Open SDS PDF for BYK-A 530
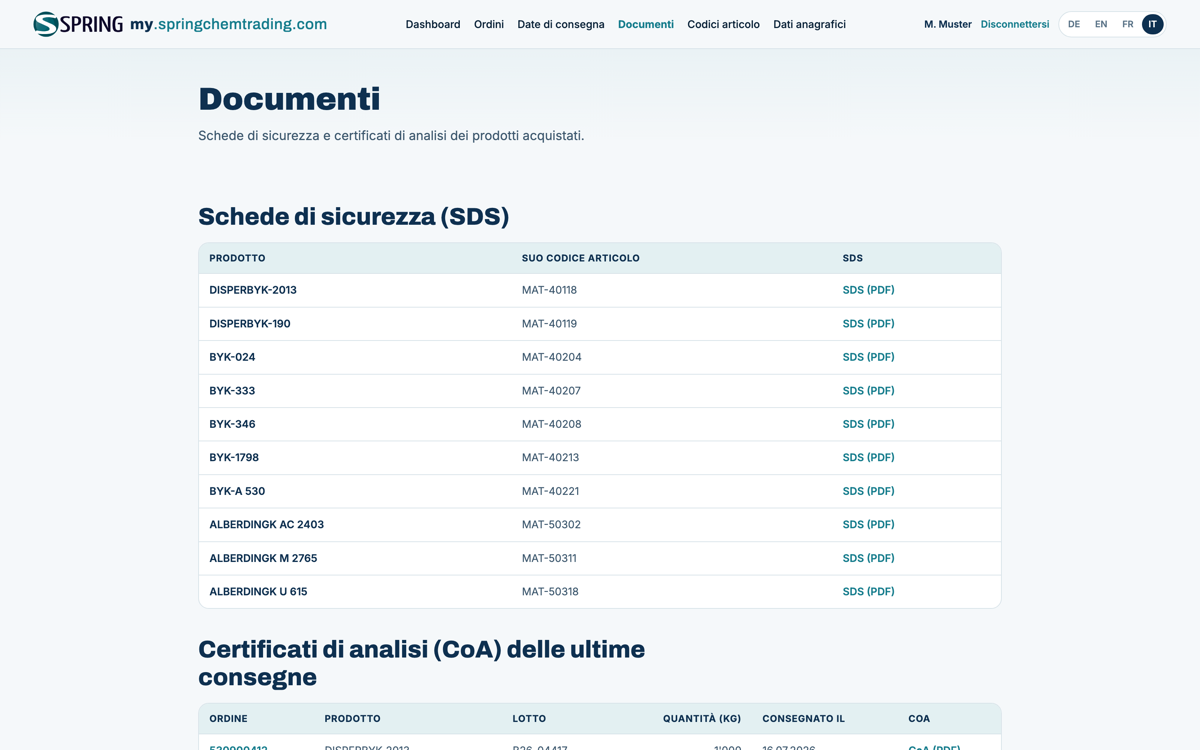 (x=868, y=491)
